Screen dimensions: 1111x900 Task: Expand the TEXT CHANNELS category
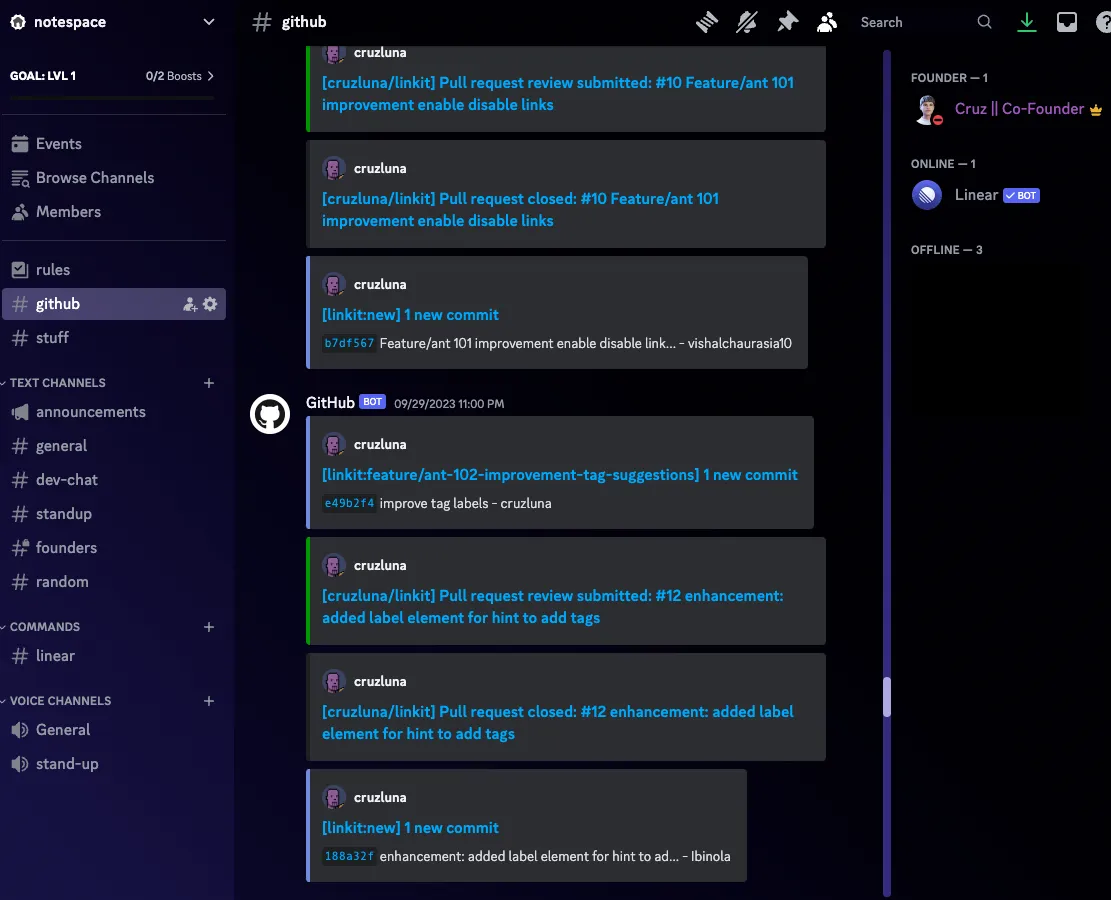tap(55, 382)
